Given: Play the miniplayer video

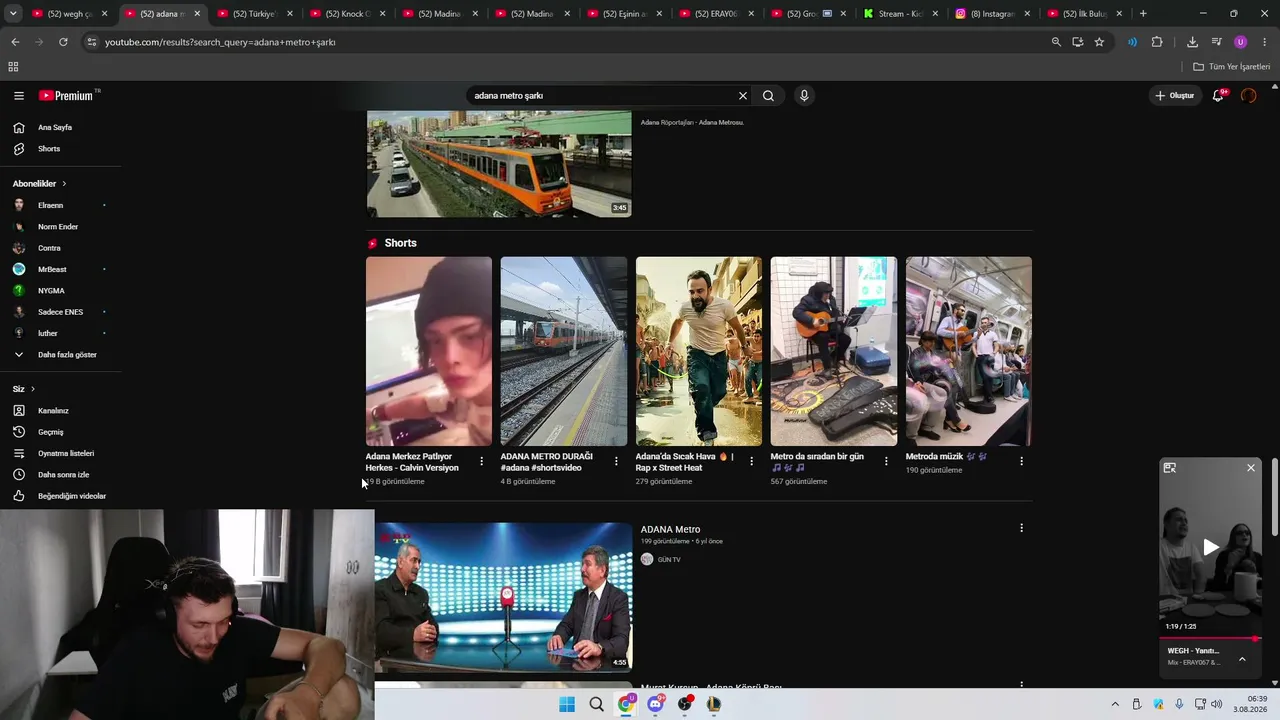Looking at the screenshot, I should (1211, 547).
